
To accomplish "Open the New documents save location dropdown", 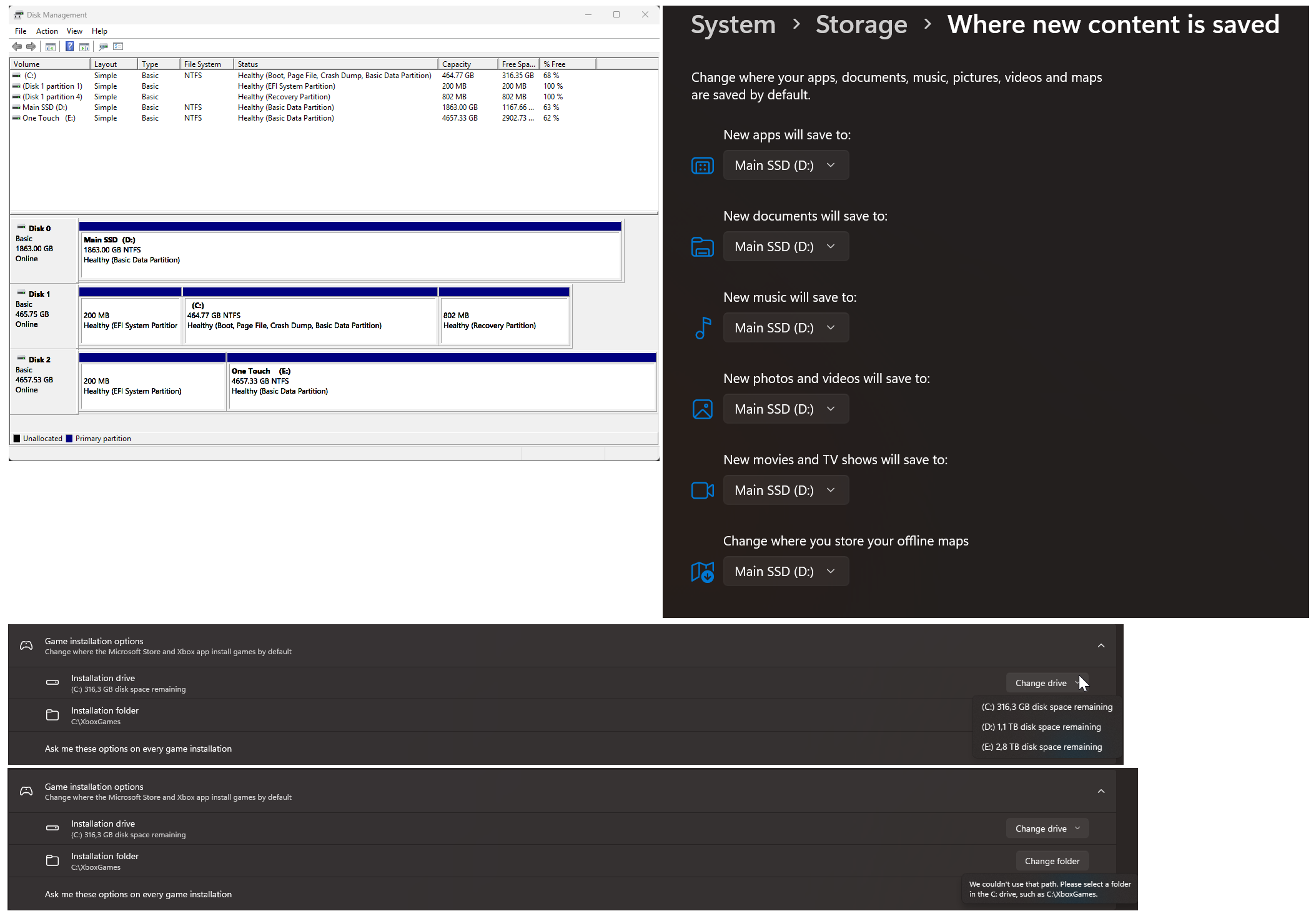I will coord(786,246).
